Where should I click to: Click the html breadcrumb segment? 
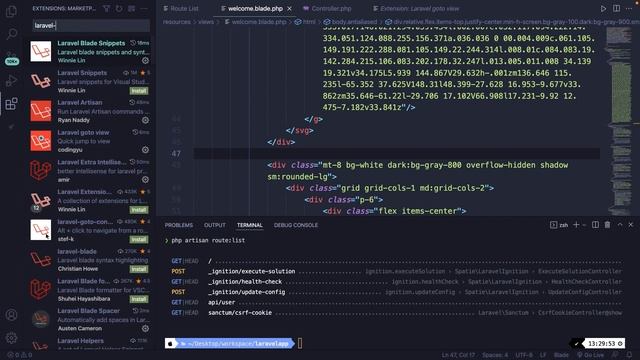point(309,22)
